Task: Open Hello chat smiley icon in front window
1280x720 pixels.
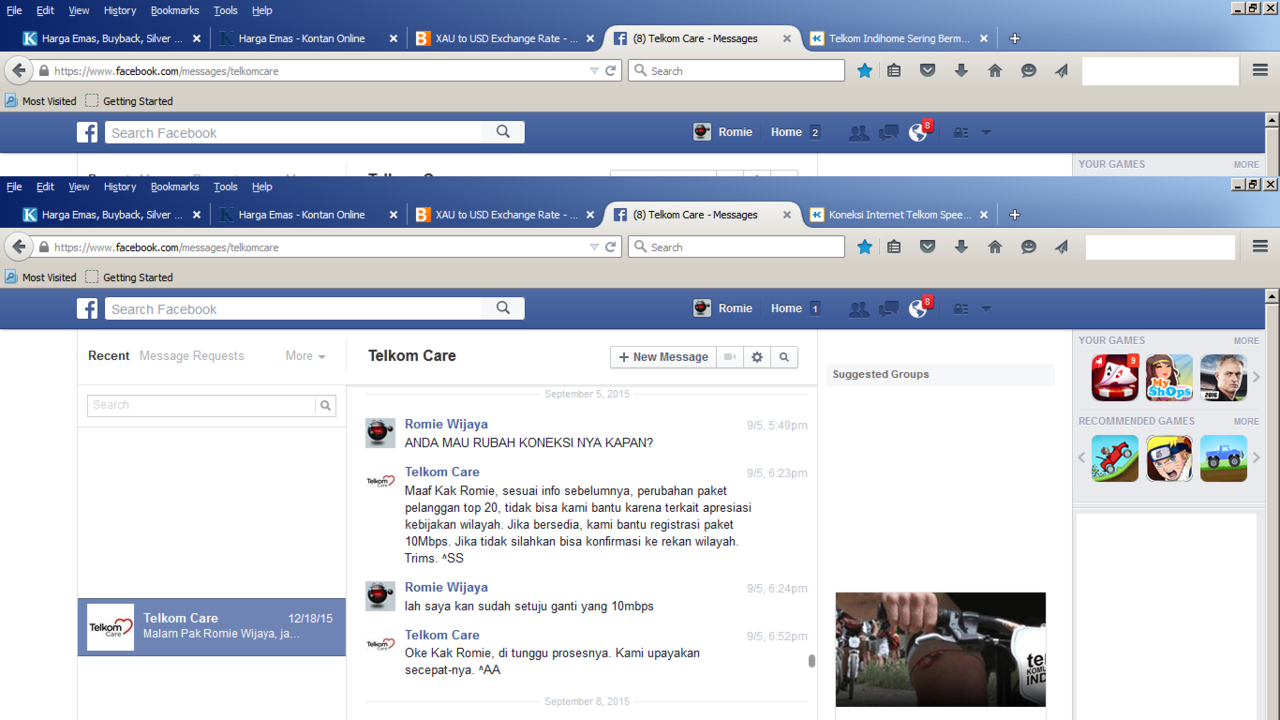Action: point(1028,247)
